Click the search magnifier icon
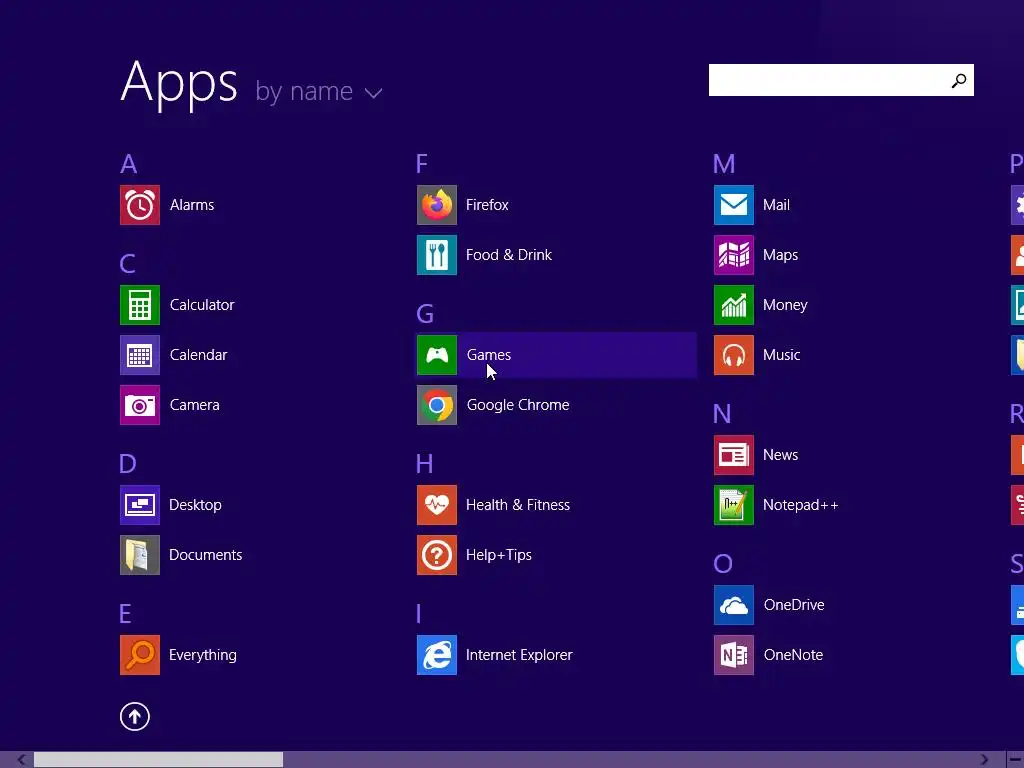 tap(959, 80)
